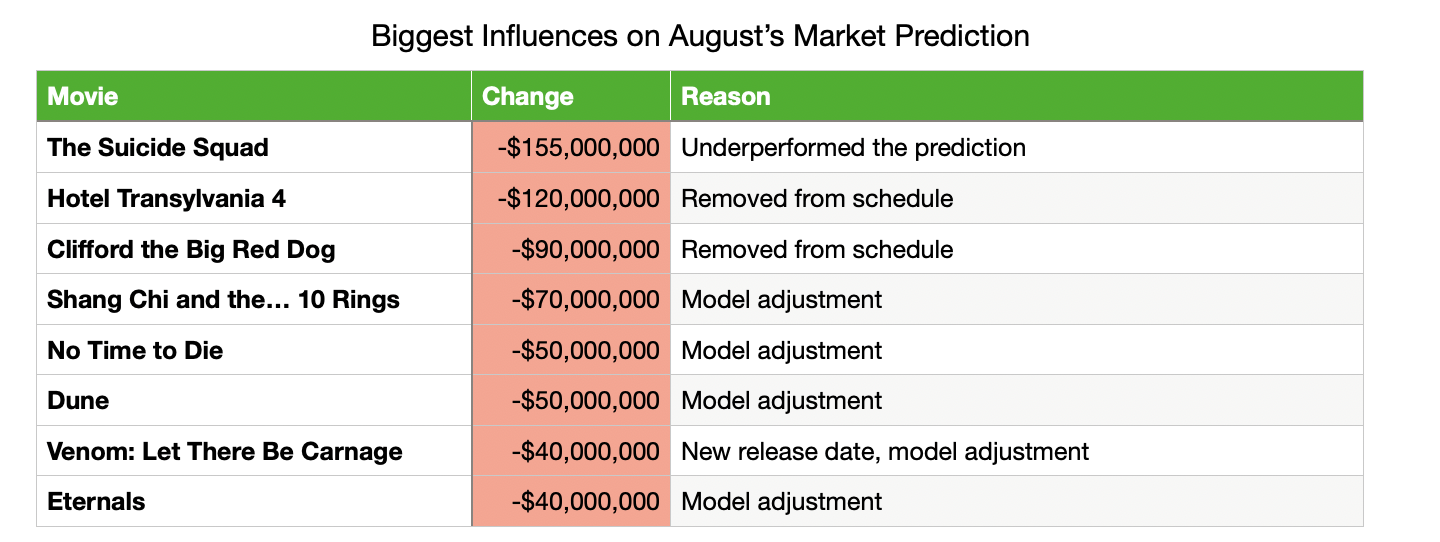Click the Clifford the Big Red Dog cell
This screenshot has height=542, width=1440.
pyautogui.click(x=191, y=249)
